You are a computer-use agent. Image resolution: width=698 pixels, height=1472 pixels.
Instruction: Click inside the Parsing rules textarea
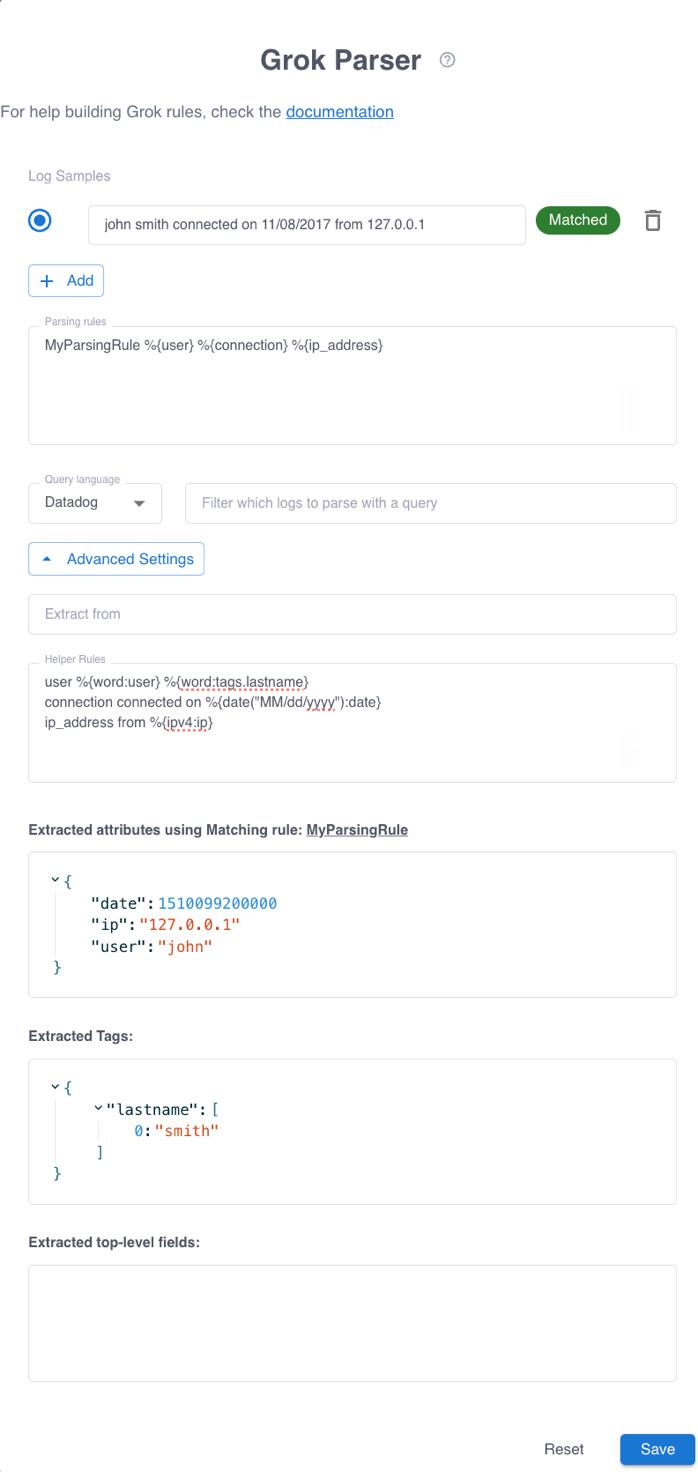(x=352, y=385)
